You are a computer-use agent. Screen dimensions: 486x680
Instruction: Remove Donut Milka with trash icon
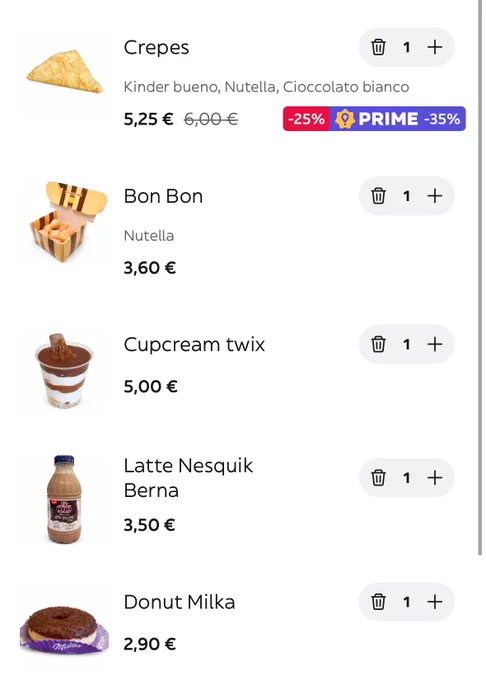pos(378,602)
